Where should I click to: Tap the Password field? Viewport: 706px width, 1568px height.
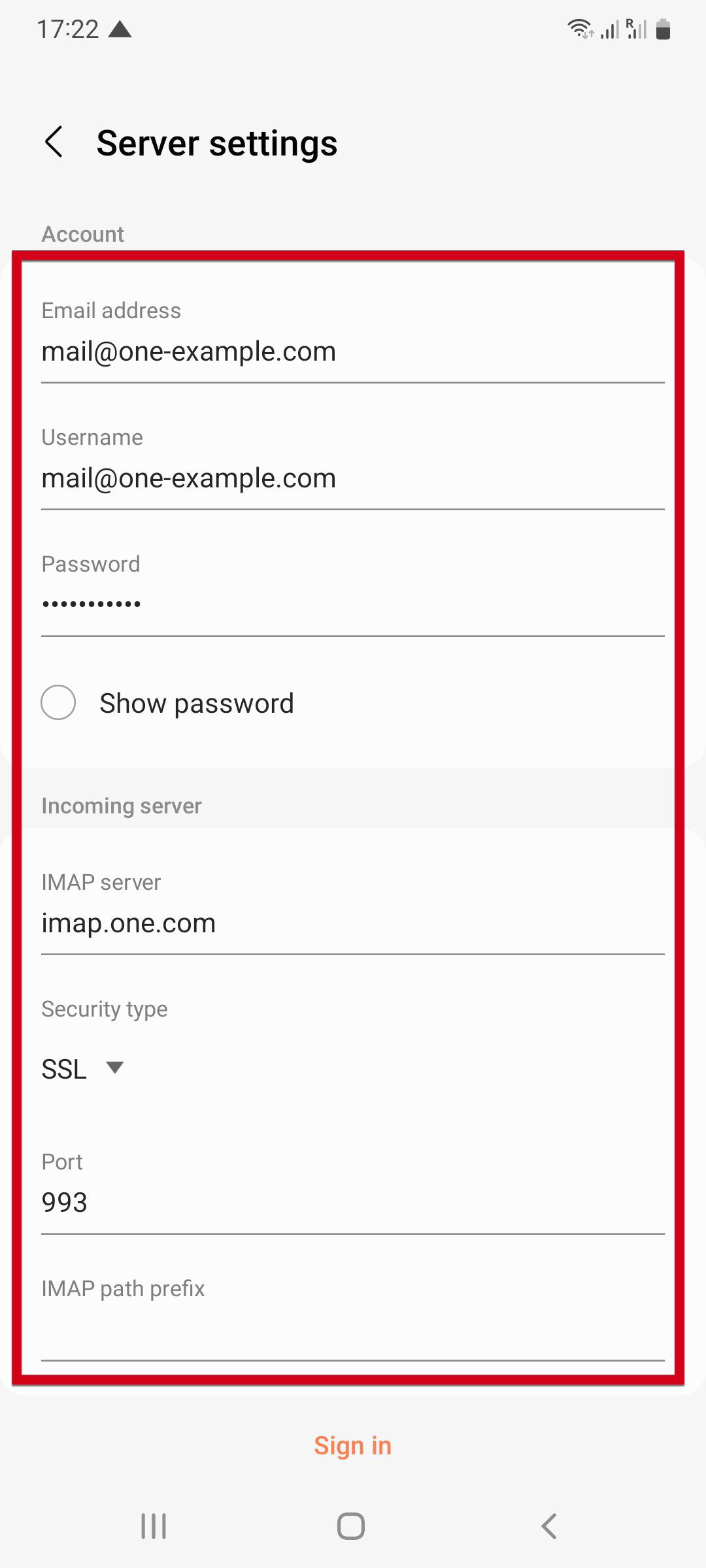pos(352,605)
